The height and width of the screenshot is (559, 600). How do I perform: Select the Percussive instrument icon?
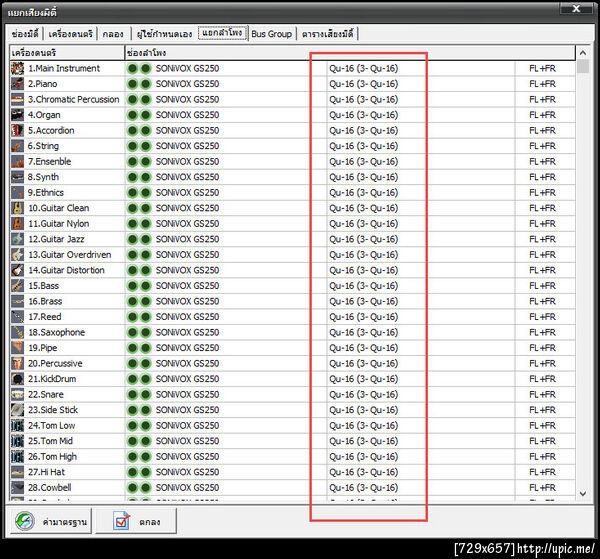click(17, 363)
